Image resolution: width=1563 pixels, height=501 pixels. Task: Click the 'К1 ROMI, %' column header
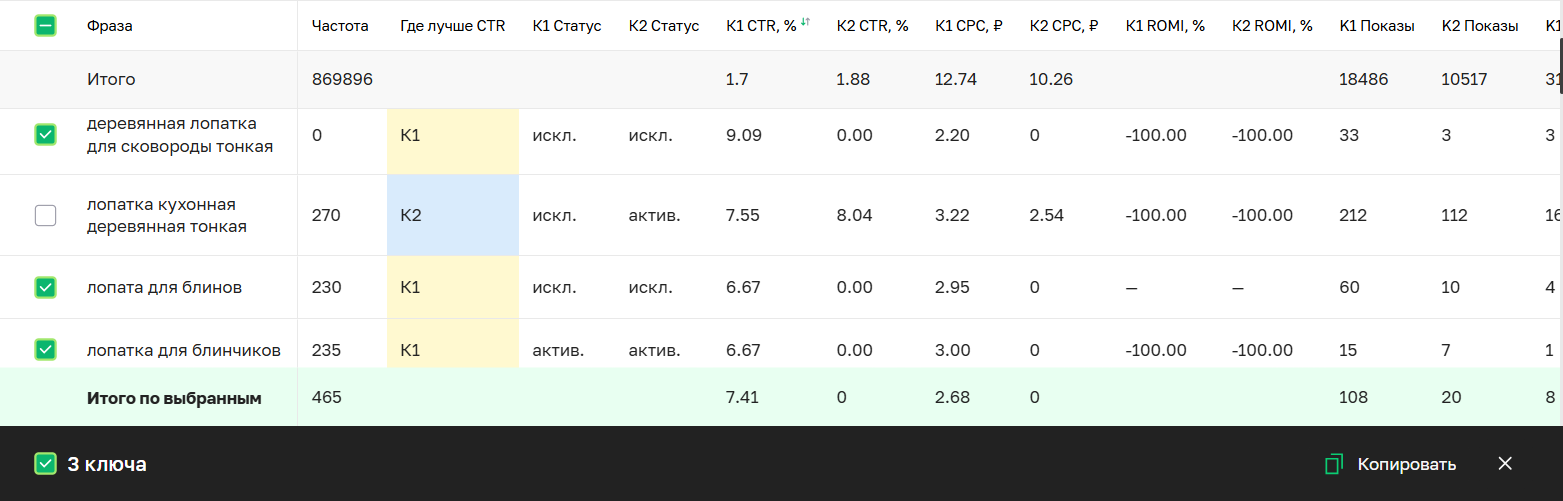(x=1165, y=26)
